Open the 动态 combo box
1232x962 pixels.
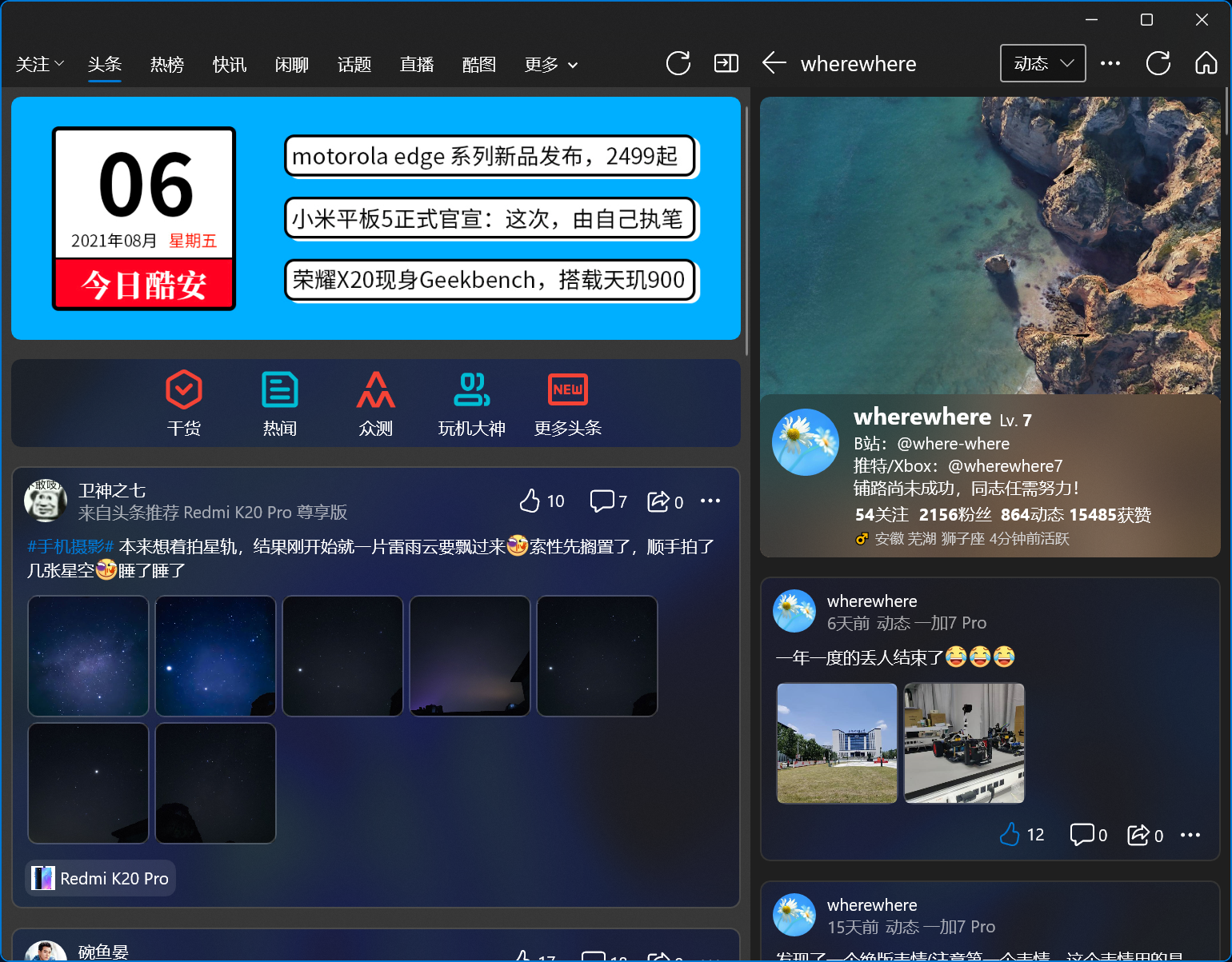[x=1043, y=63]
